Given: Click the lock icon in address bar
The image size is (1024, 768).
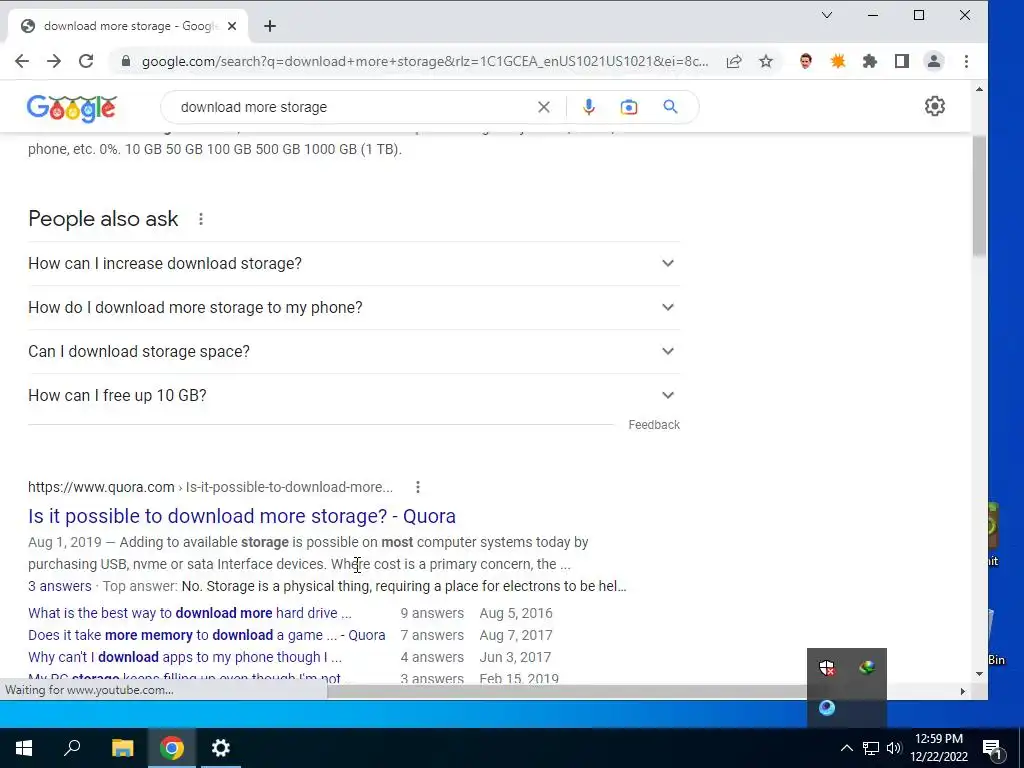Looking at the screenshot, I should pyautogui.click(x=126, y=61).
